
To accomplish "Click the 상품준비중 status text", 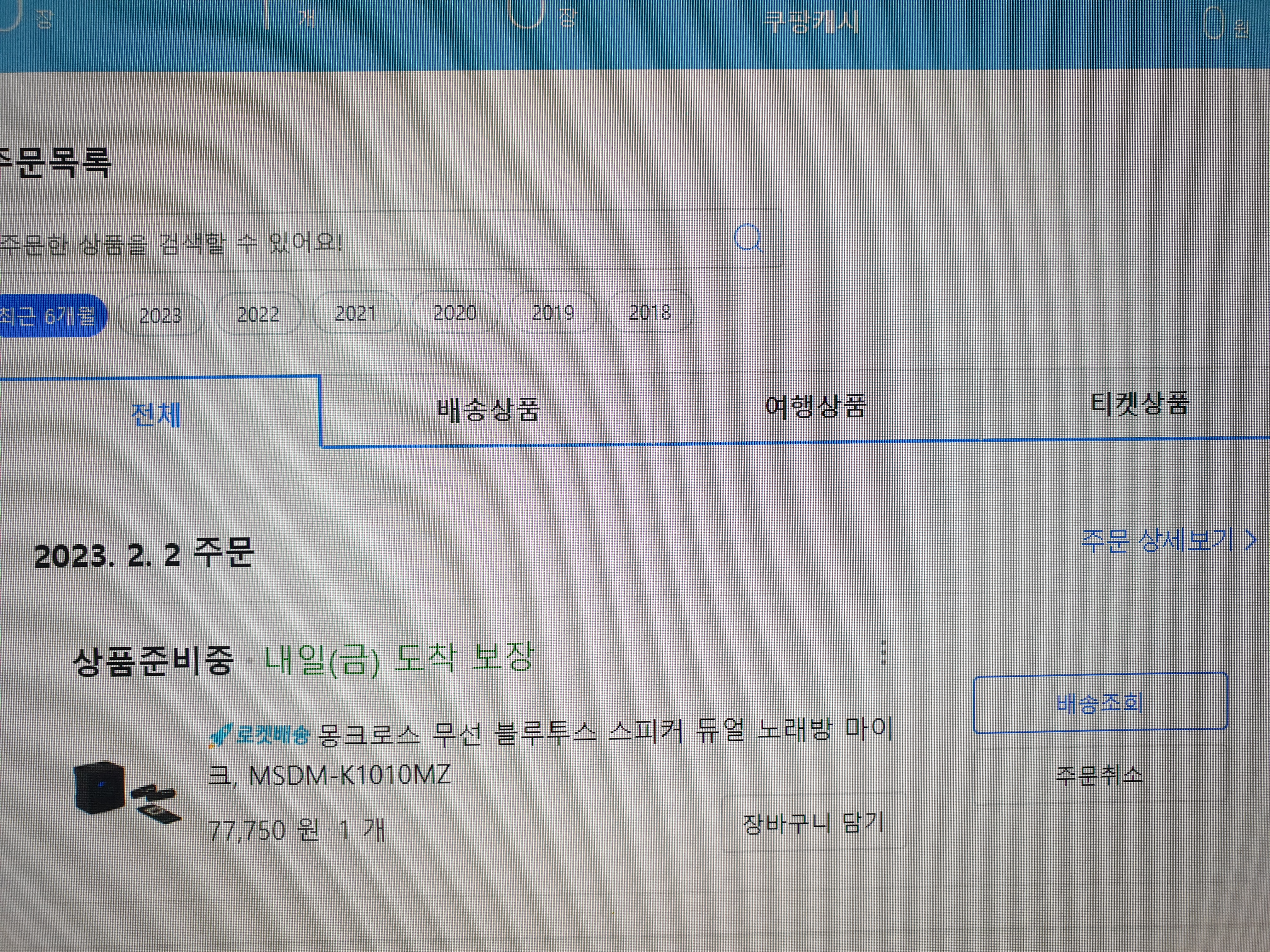I will (153, 660).
